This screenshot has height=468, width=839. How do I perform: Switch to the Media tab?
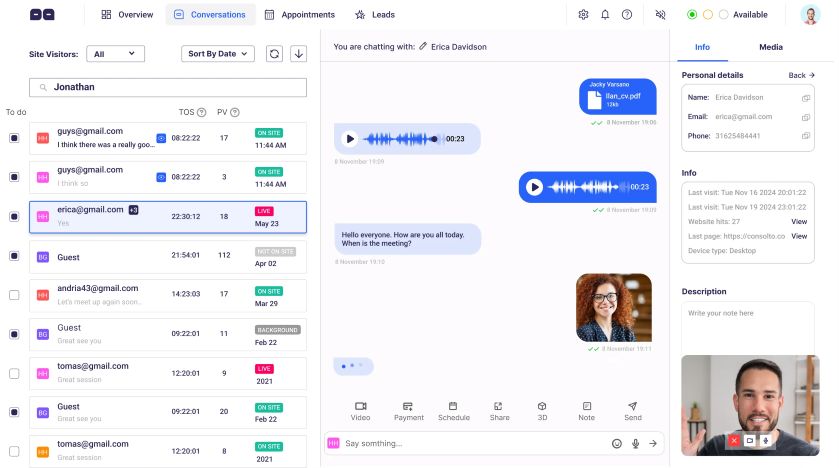coord(771,47)
